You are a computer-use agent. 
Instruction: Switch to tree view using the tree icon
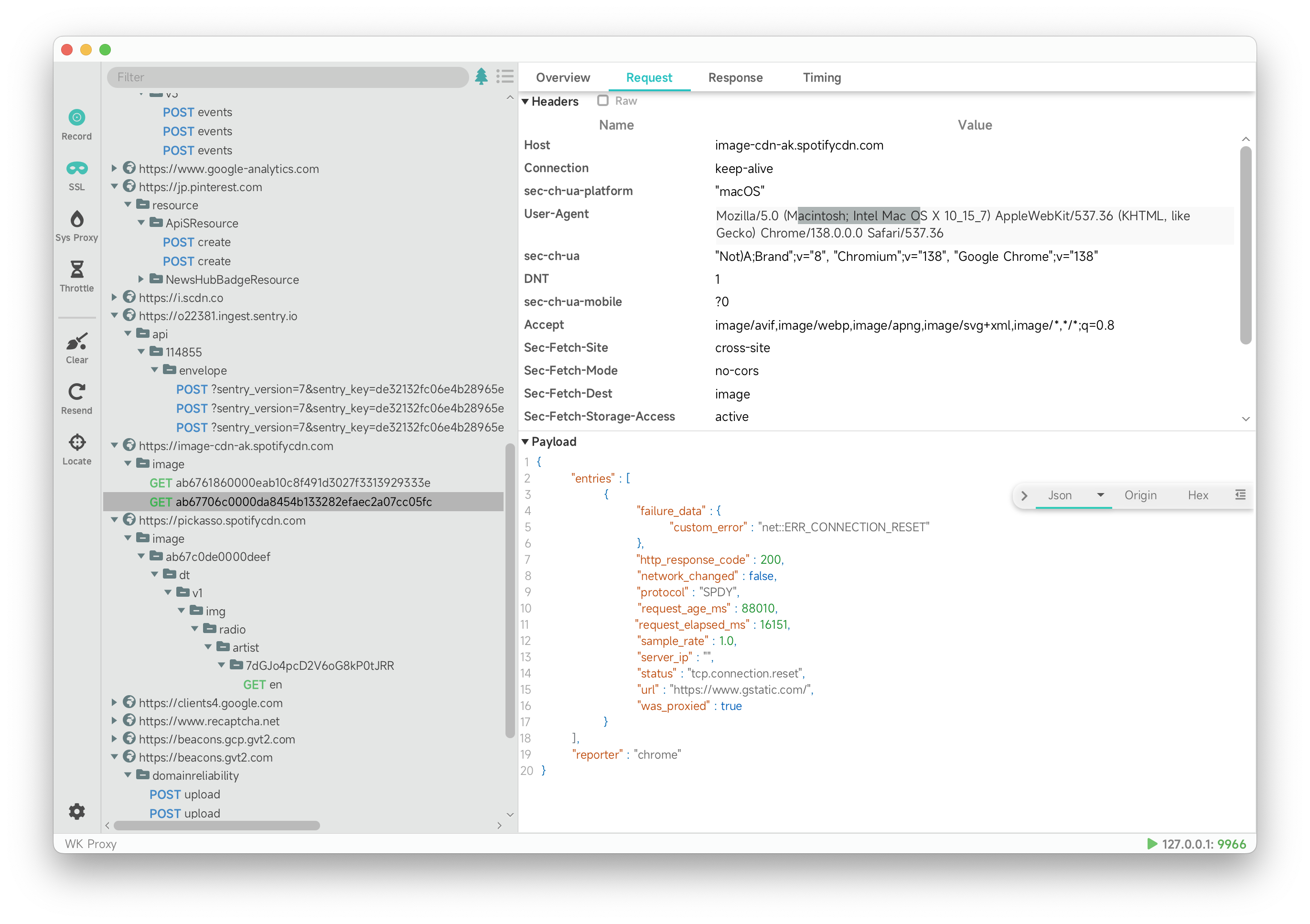pos(481,76)
